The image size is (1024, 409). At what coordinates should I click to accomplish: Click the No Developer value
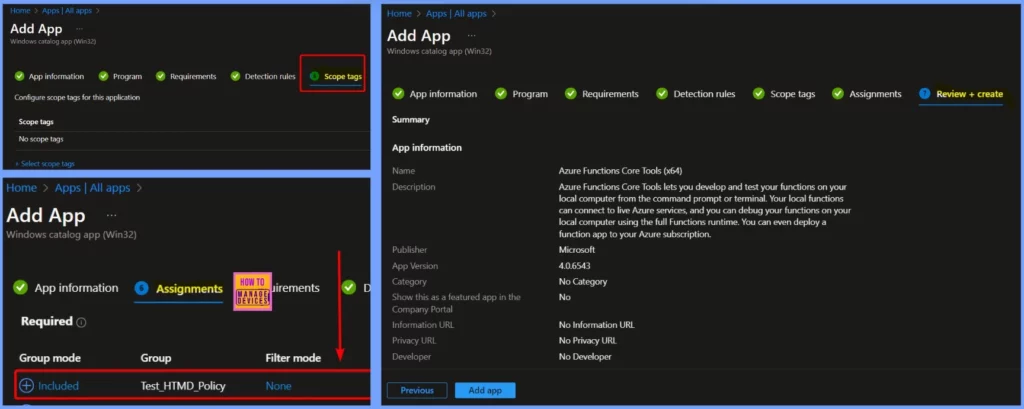point(584,357)
